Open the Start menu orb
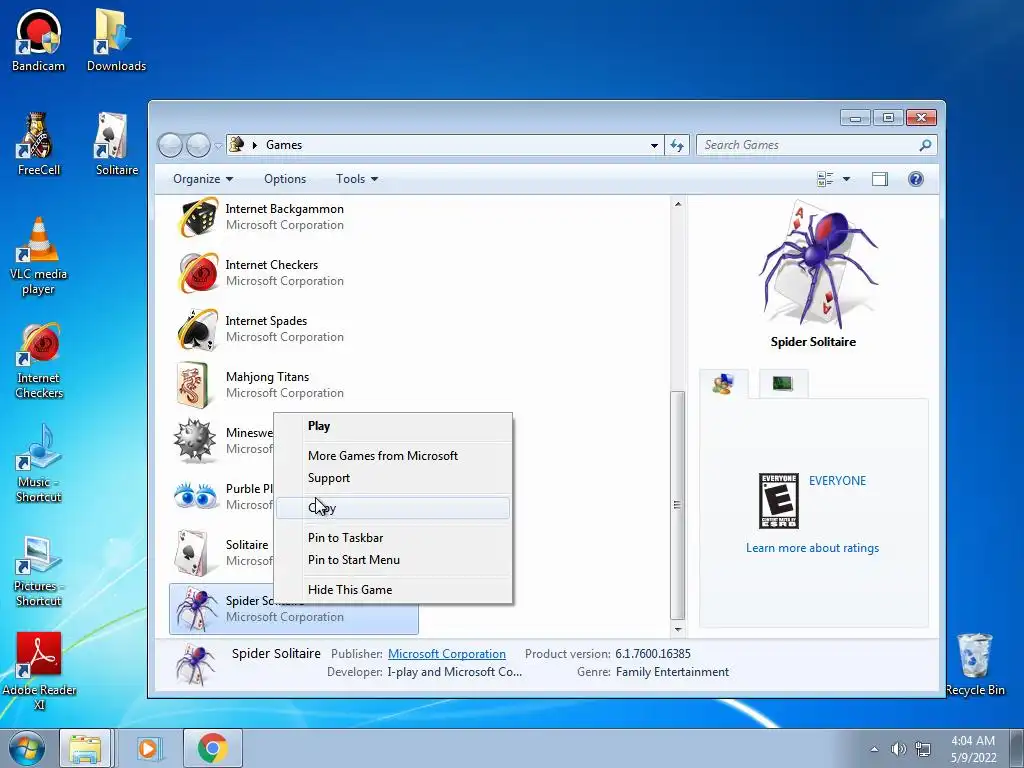The image size is (1024, 768). pos(26,748)
